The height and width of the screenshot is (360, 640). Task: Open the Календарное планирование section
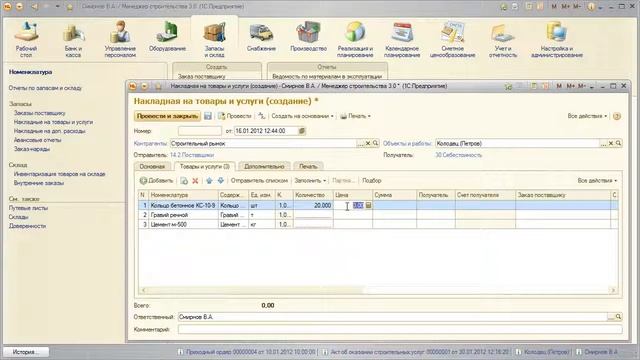coord(402,40)
